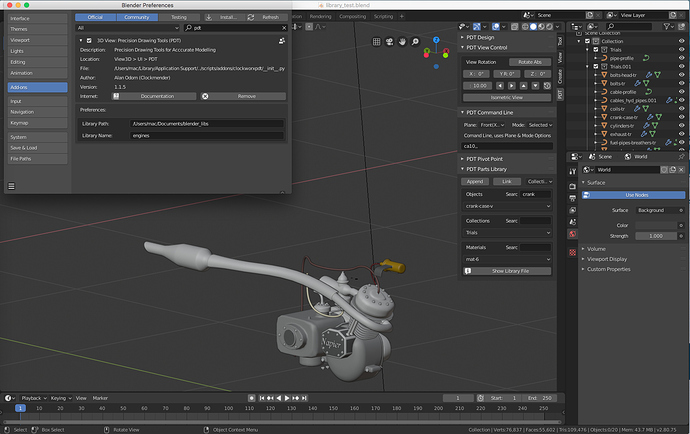Open the Tool properties tab wrench icon

tap(573, 172)
